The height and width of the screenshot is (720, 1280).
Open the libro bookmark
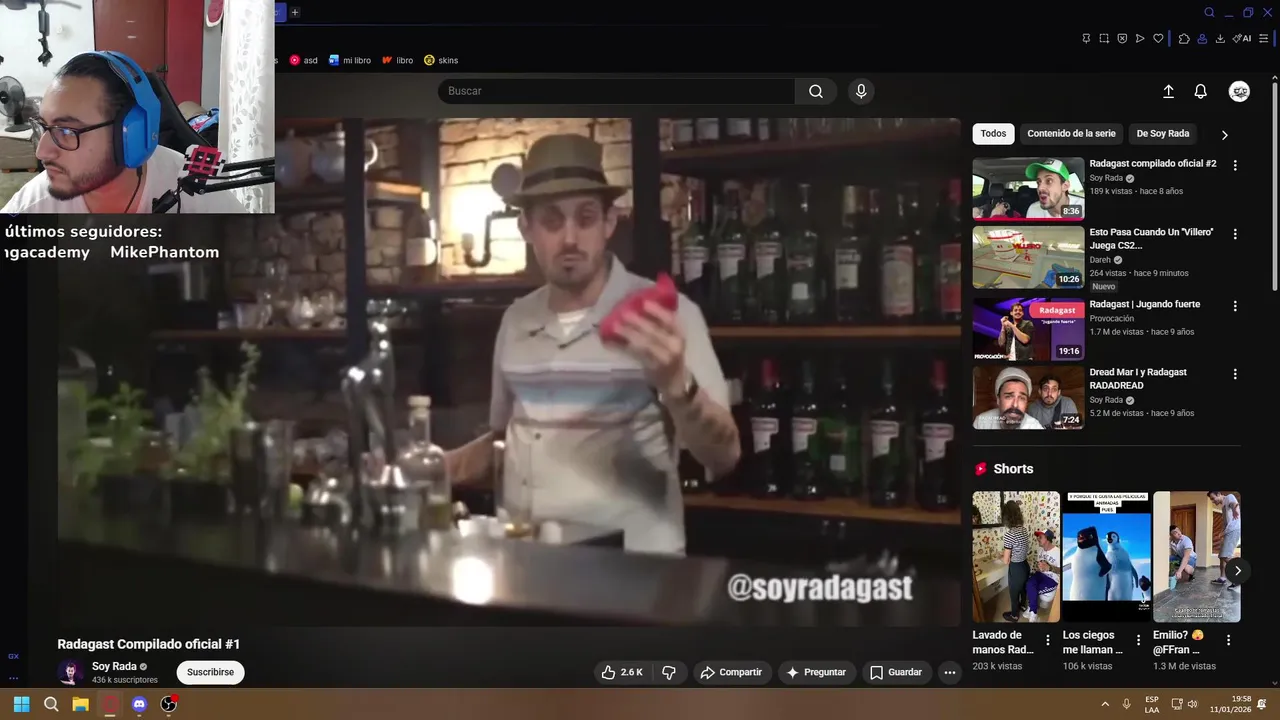click(x=397, y=60)
